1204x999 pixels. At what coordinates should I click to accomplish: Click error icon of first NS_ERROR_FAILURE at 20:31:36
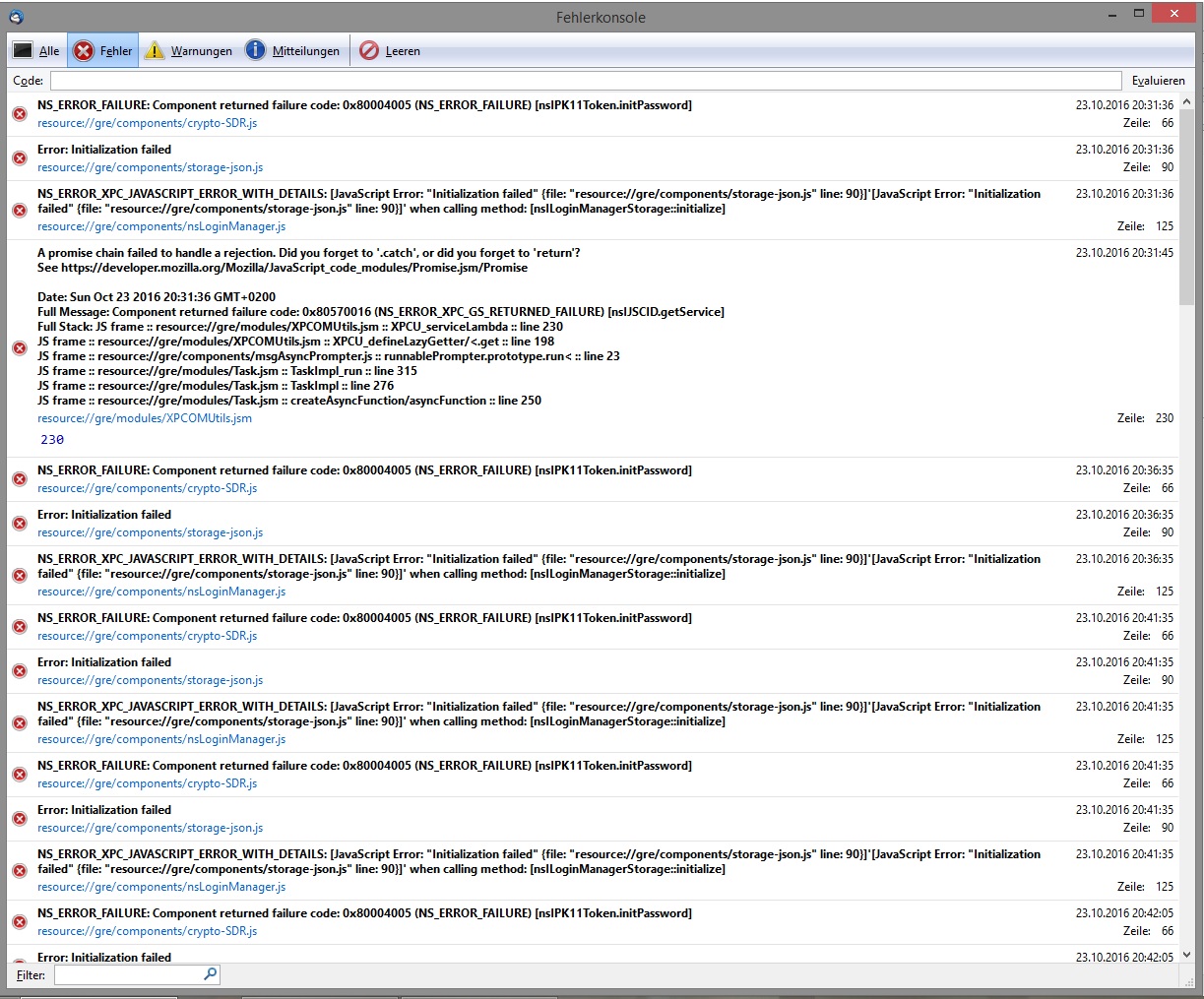point(20,114)
